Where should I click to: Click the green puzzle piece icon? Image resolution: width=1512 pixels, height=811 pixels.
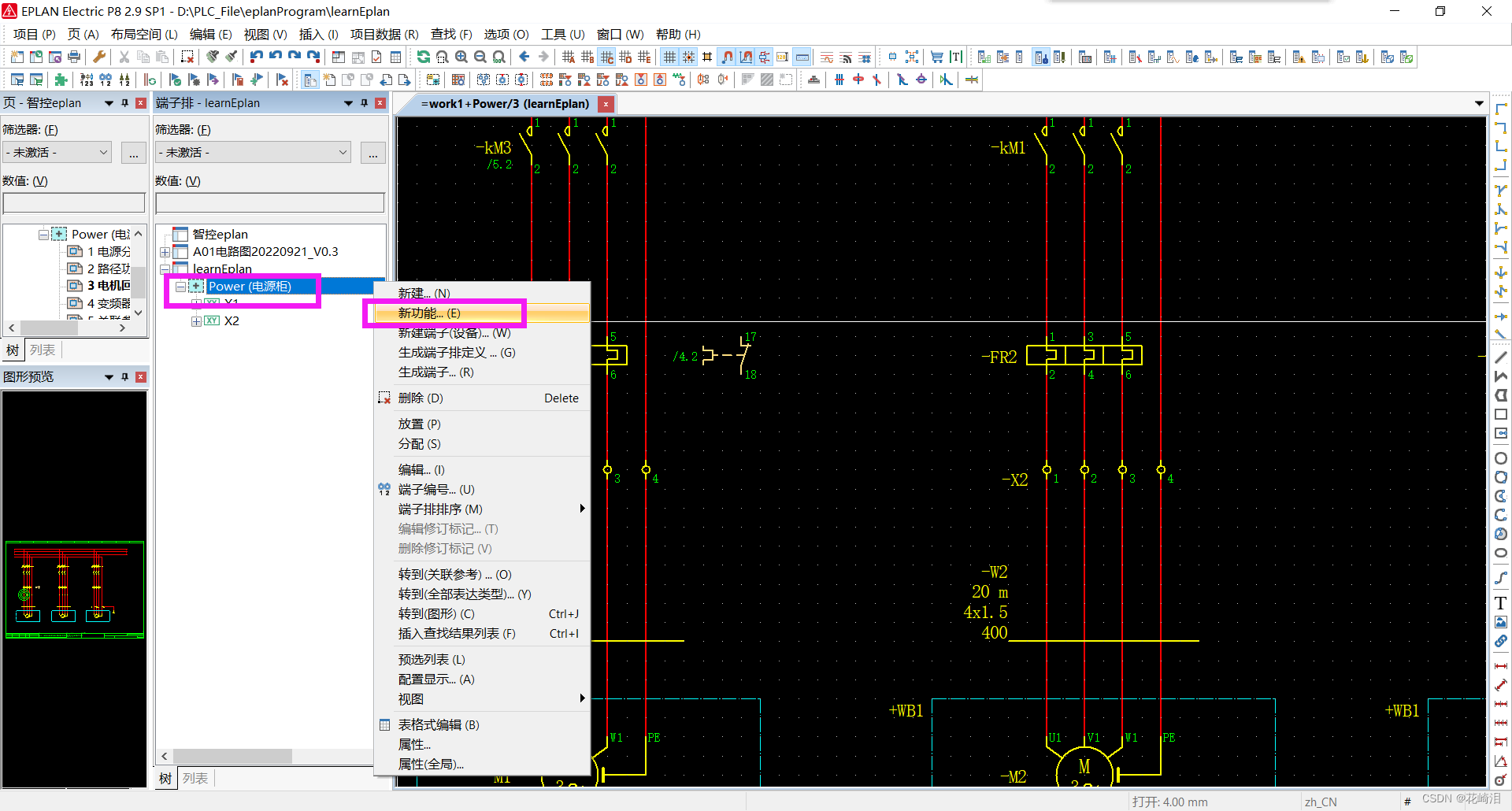pyautogui.click(x=61, y=80)
